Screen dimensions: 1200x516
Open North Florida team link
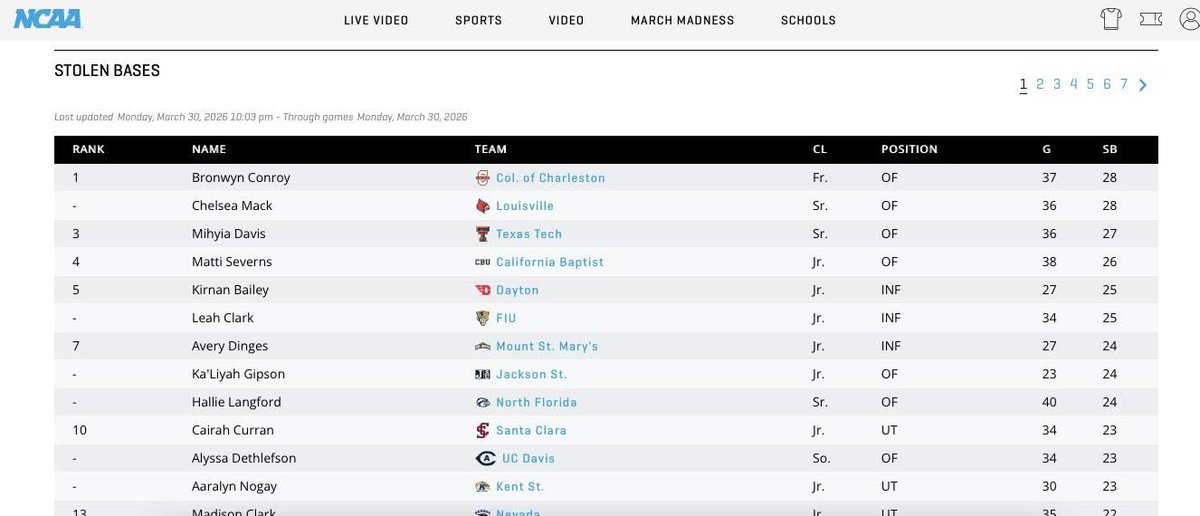pyautogui.click(x=536, y=402)
